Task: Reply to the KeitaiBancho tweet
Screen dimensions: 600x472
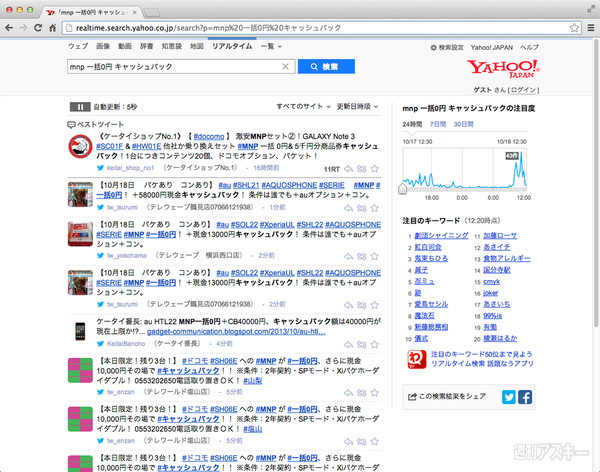Action: coord(348,345)
